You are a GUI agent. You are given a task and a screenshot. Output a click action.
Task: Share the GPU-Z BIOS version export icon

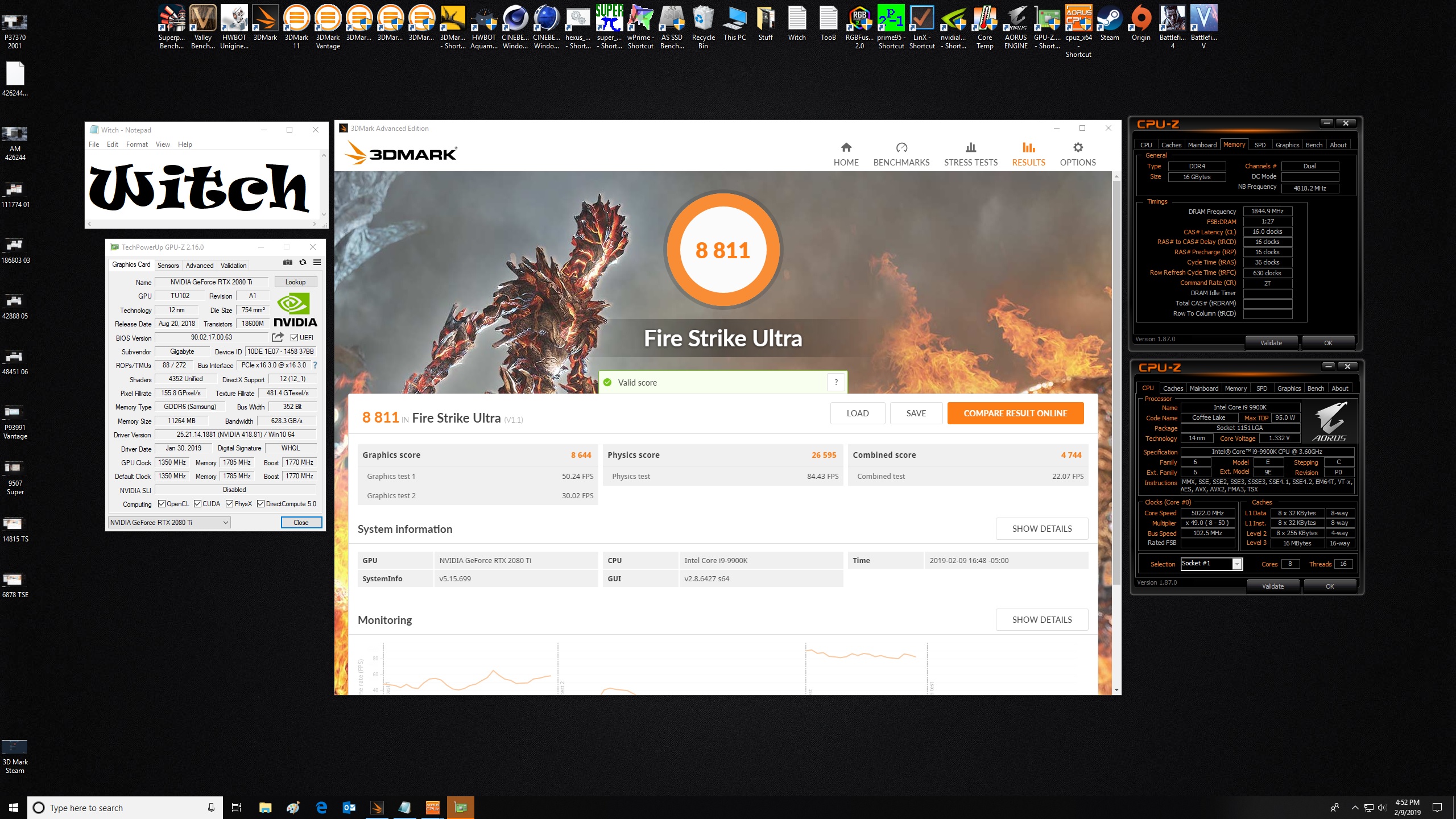click(278, 337)
